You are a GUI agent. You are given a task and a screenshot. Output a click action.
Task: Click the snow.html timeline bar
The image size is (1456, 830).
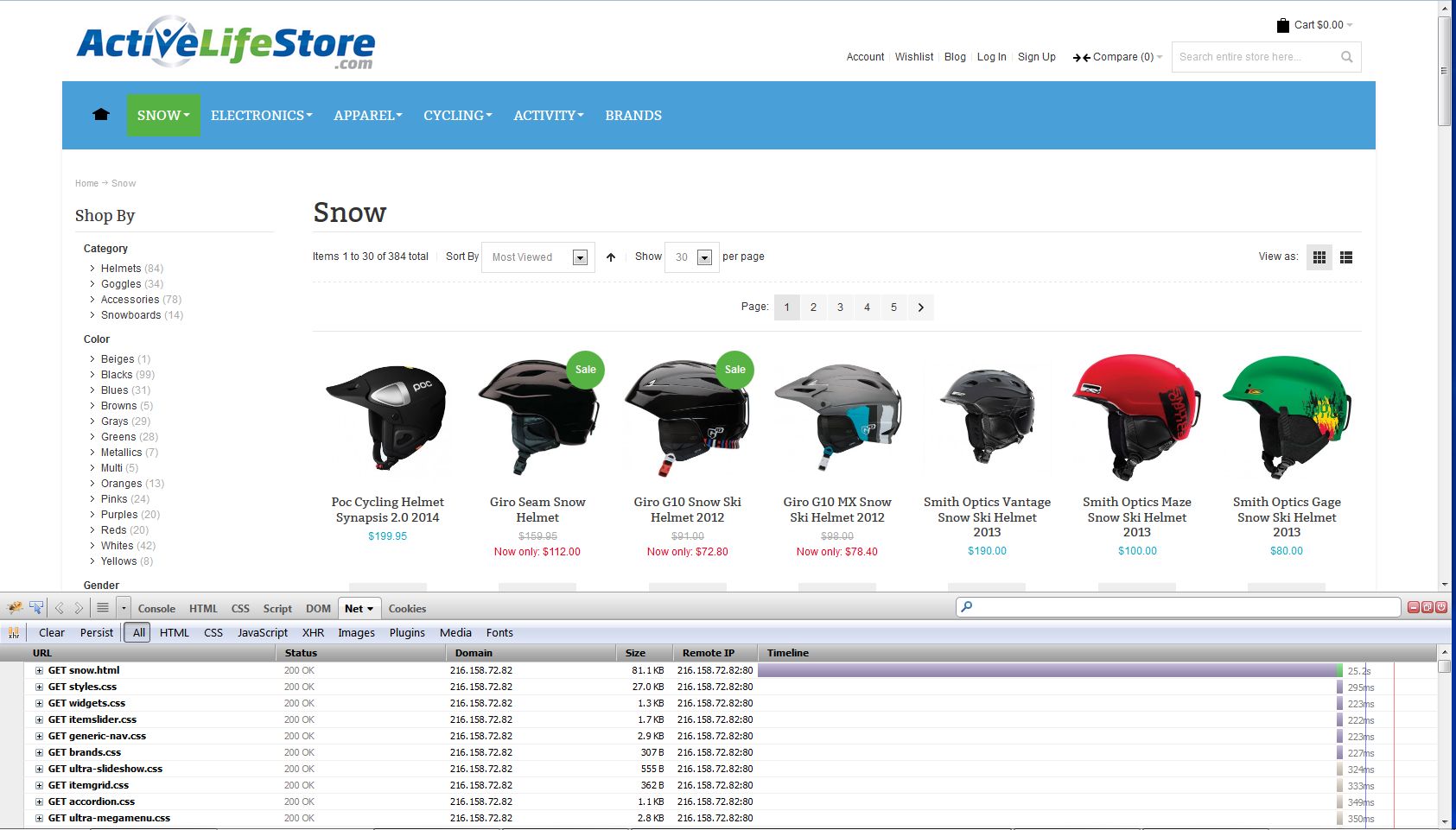click(1048, 670)
